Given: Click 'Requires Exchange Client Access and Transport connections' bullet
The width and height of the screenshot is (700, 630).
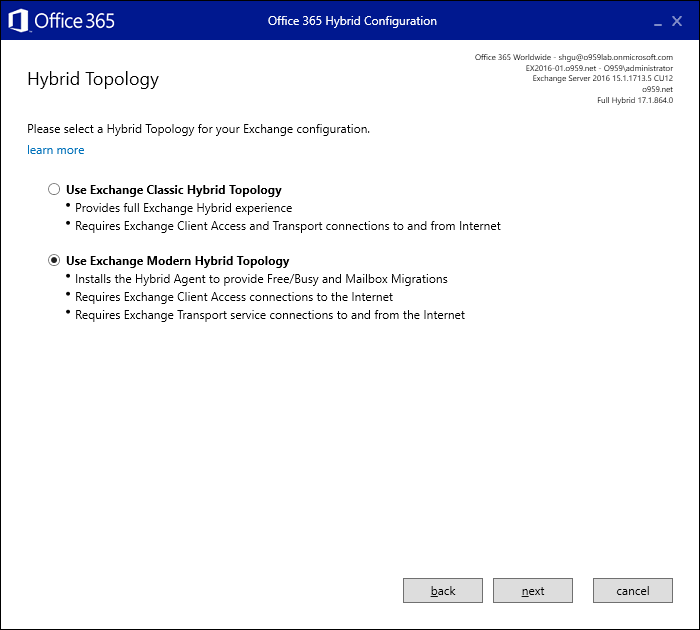Looking at the screenshot, I should coord(288,226).
